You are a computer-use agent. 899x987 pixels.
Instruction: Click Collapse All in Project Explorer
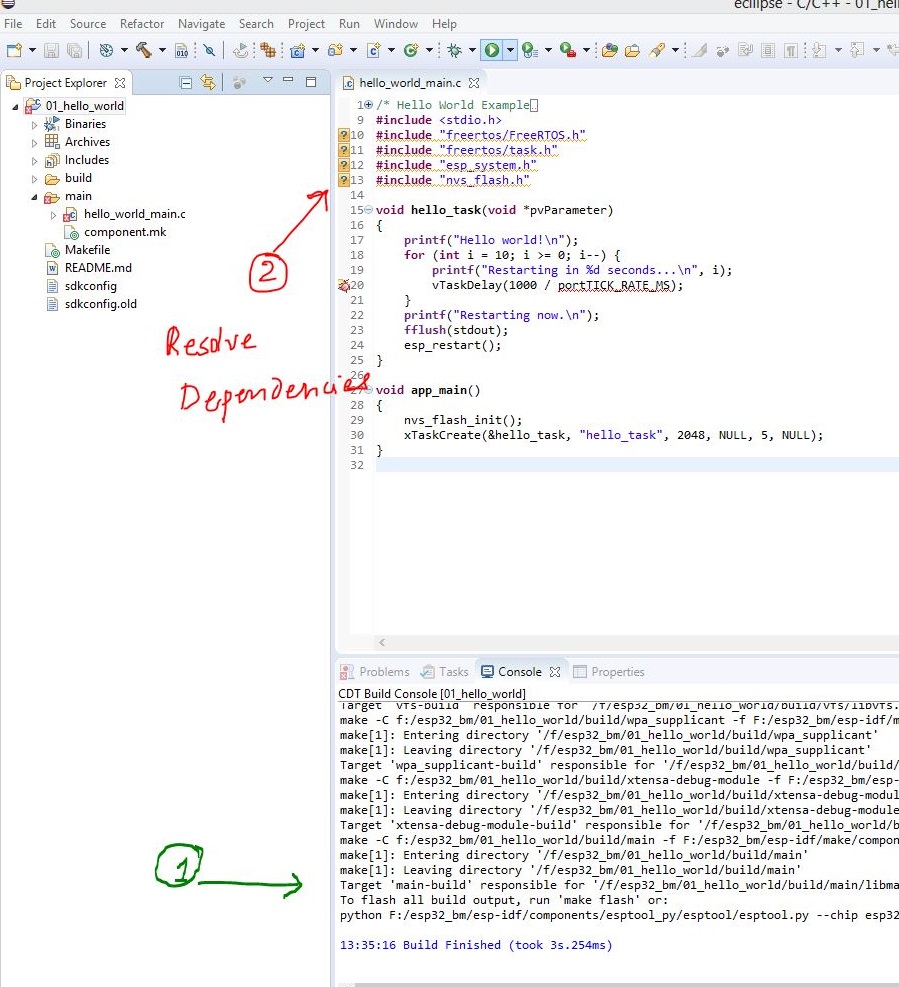(x=185, y=83)
